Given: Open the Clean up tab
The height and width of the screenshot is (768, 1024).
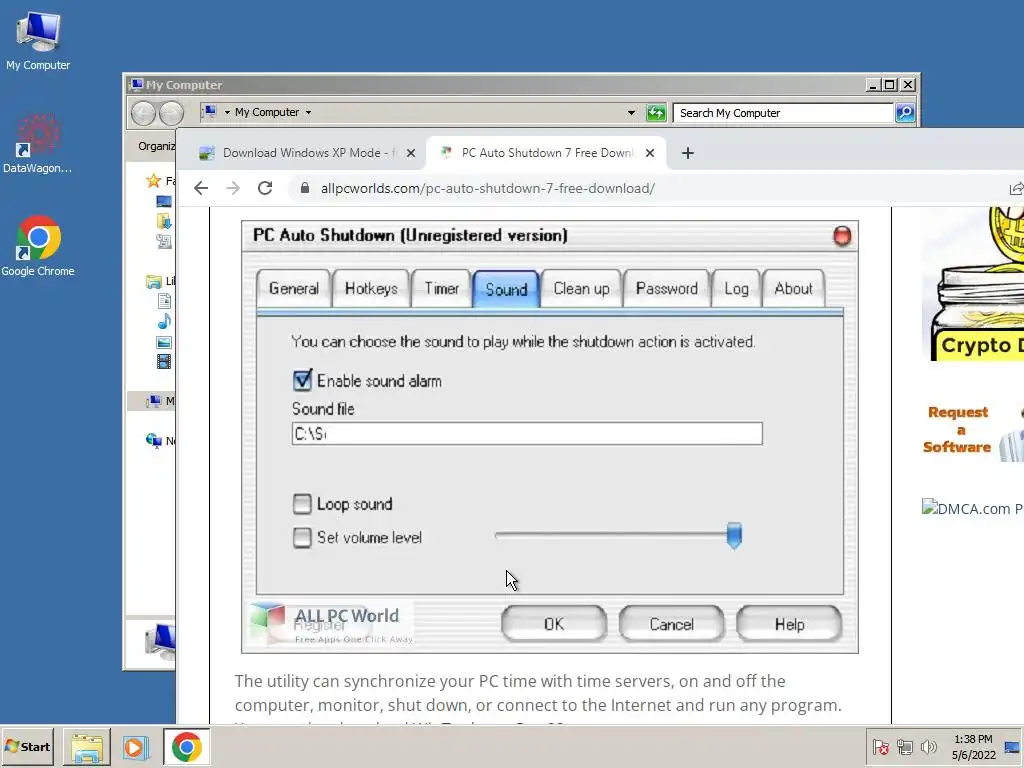Looking at the screenshot, I should (581, 289).
